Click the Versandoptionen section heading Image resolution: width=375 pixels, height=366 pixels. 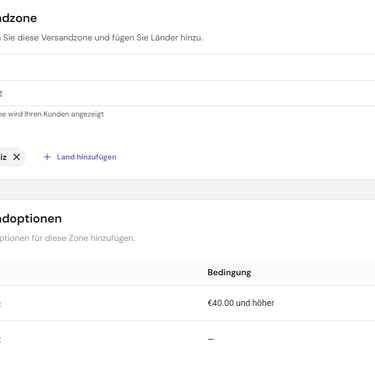31,219
